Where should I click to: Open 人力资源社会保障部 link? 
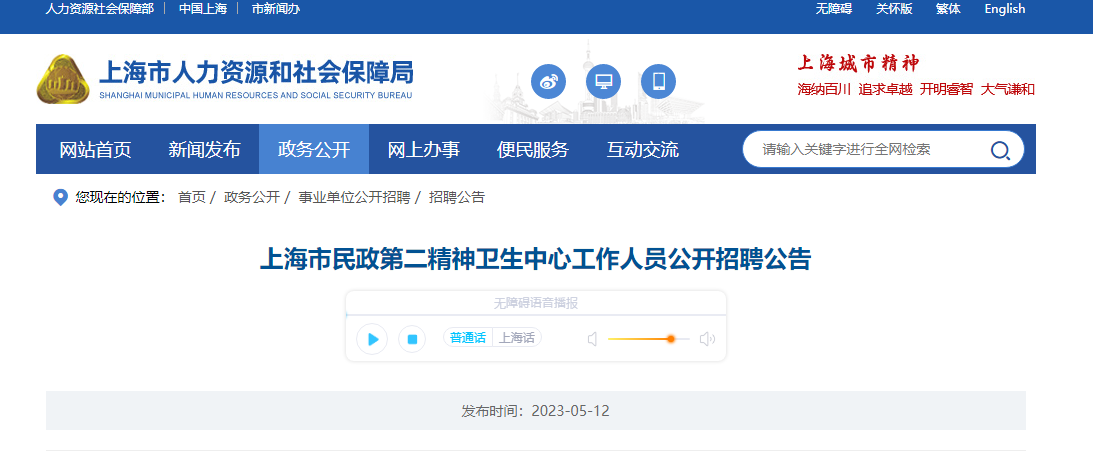(100, 9)
